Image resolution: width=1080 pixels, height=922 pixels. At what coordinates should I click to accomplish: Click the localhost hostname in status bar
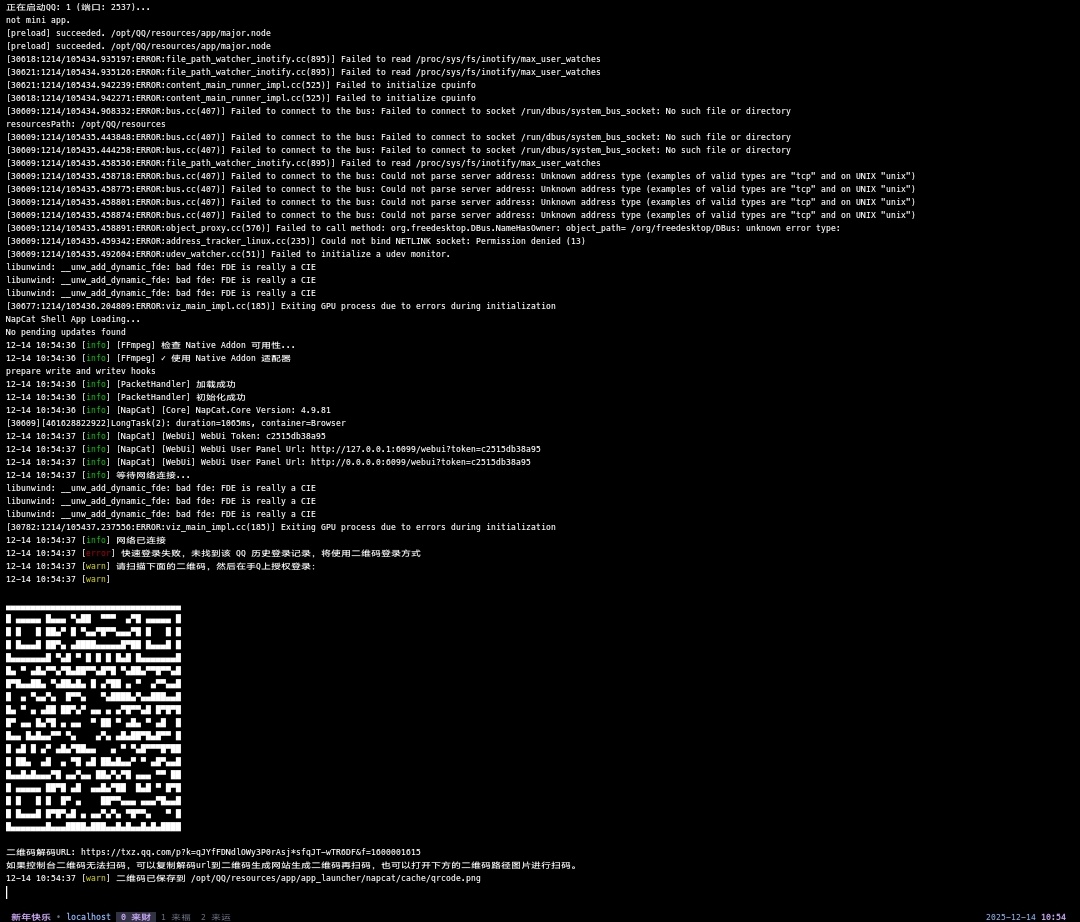pos(88,917)
